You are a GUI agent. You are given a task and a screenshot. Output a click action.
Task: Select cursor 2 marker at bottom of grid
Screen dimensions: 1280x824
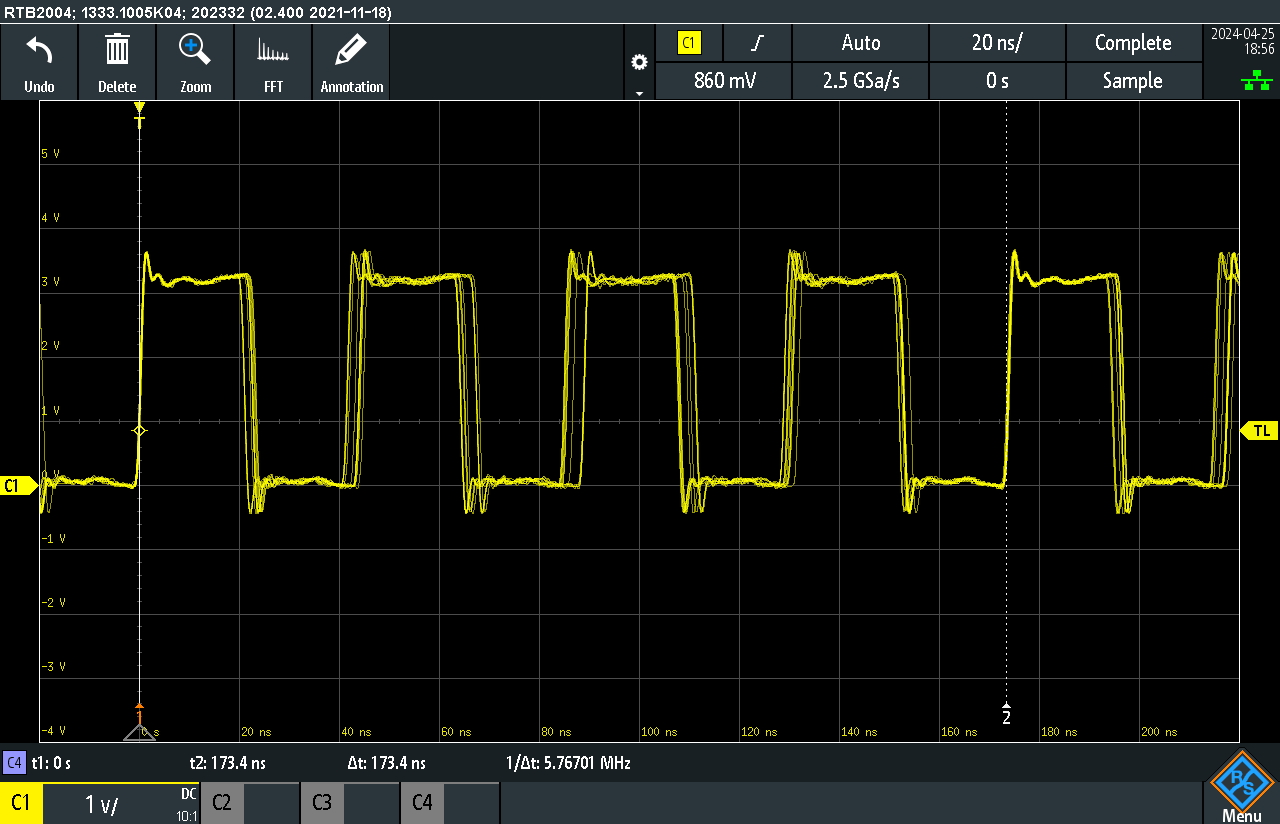point(1006,714)
